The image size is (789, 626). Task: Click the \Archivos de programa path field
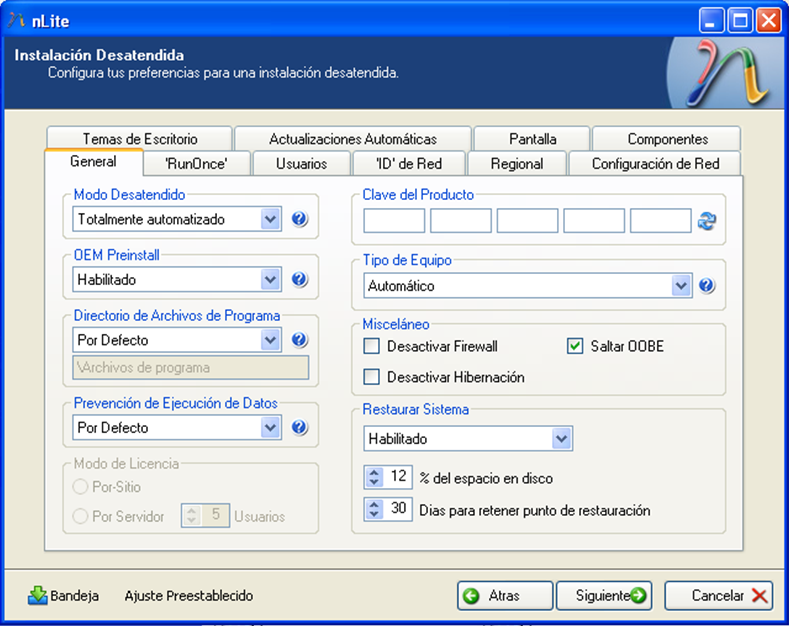[x=191, y=367]
